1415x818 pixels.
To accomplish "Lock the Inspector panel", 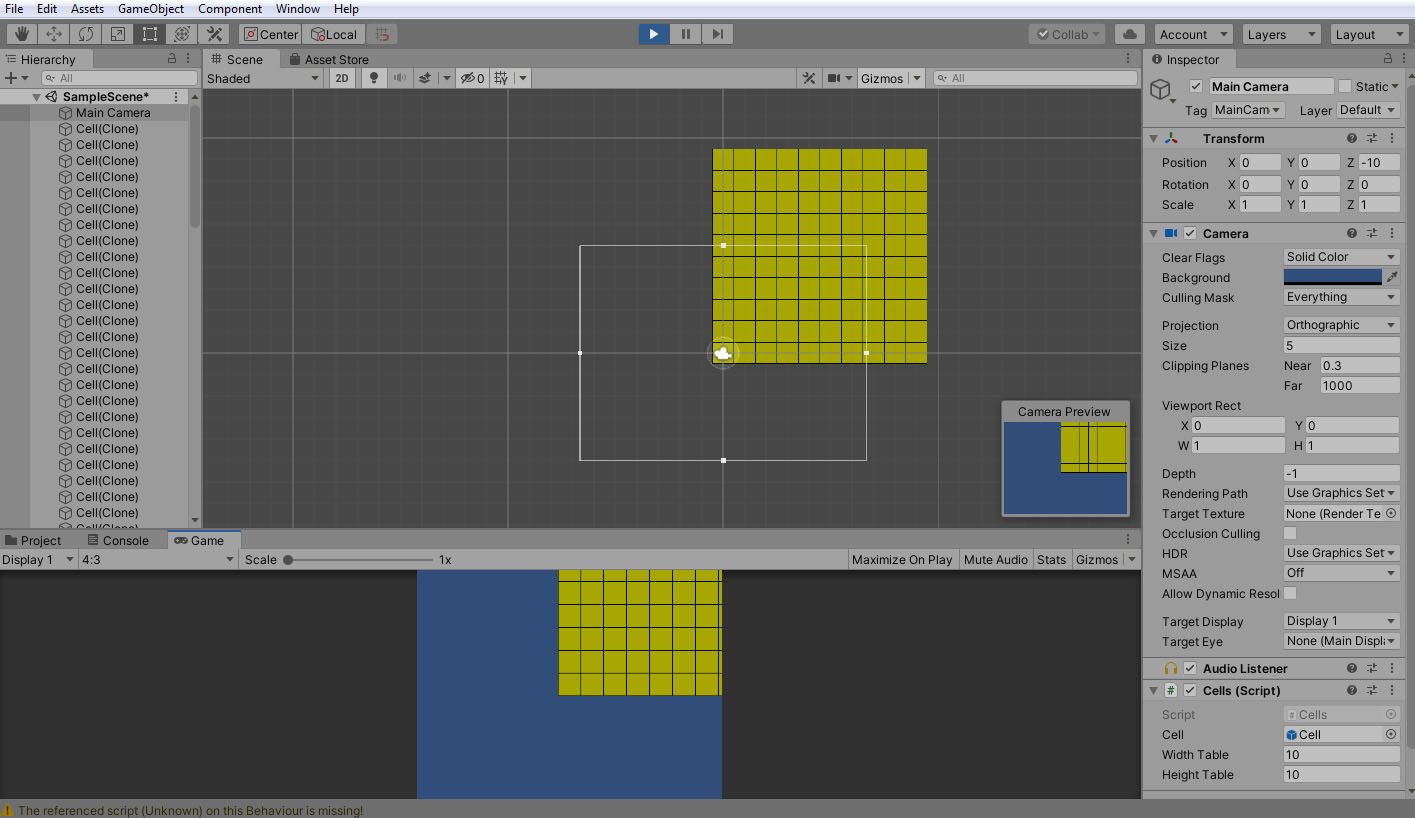I will coord(1387,59).
